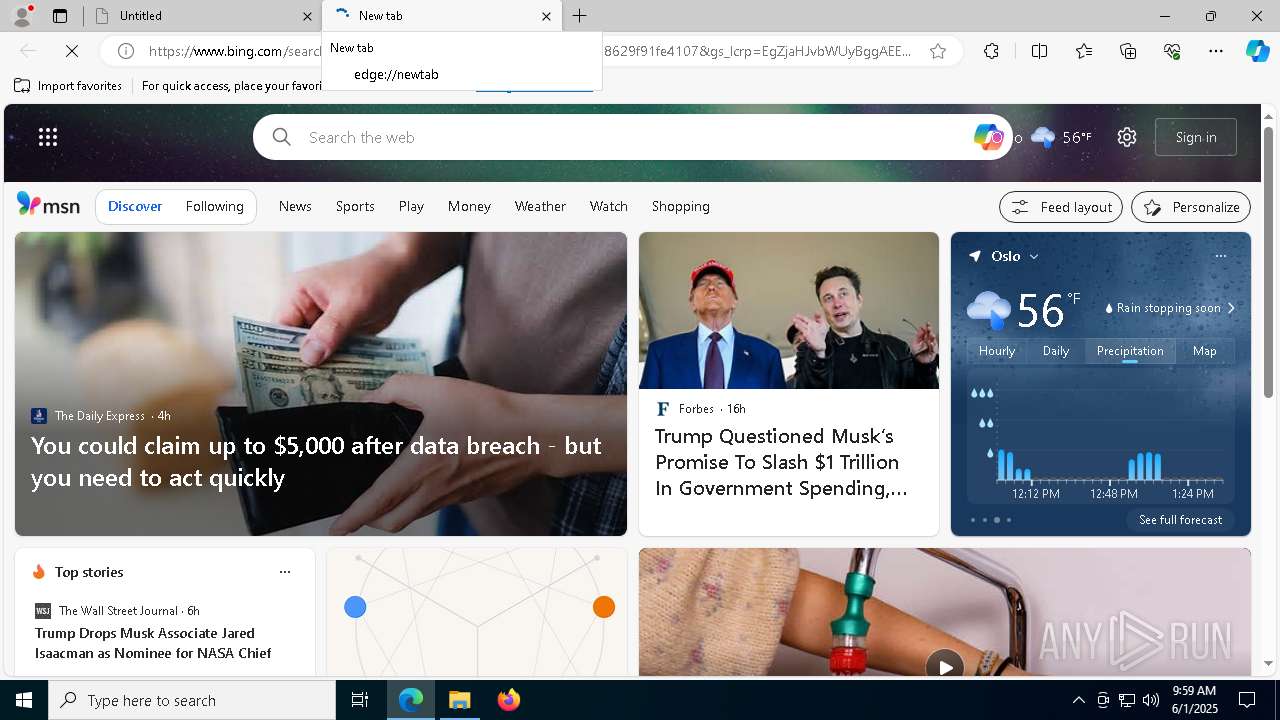1280x720 pixels.
Task: Open the $5,000 data breach article
Action: (316, 461)
